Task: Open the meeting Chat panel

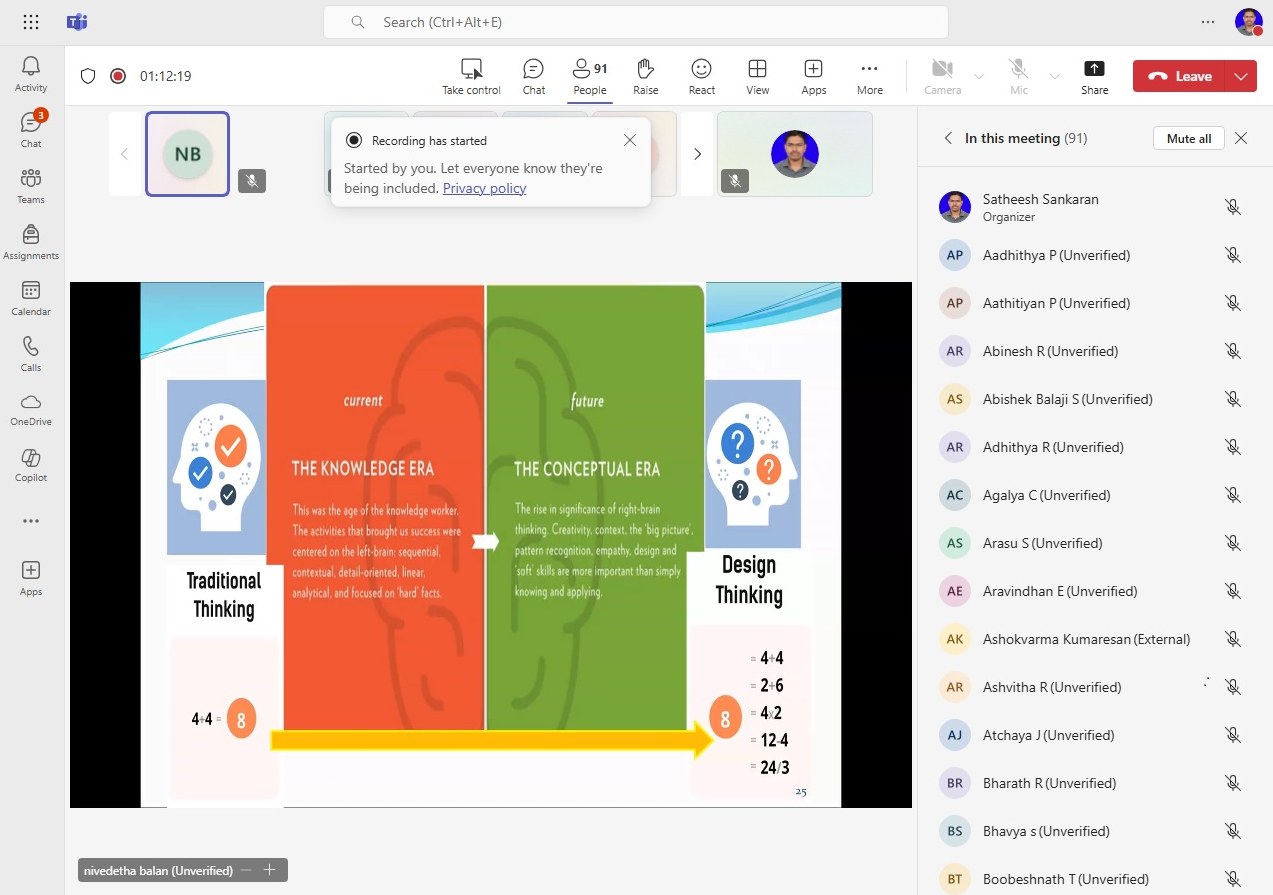Action: (x=534, y=76)
